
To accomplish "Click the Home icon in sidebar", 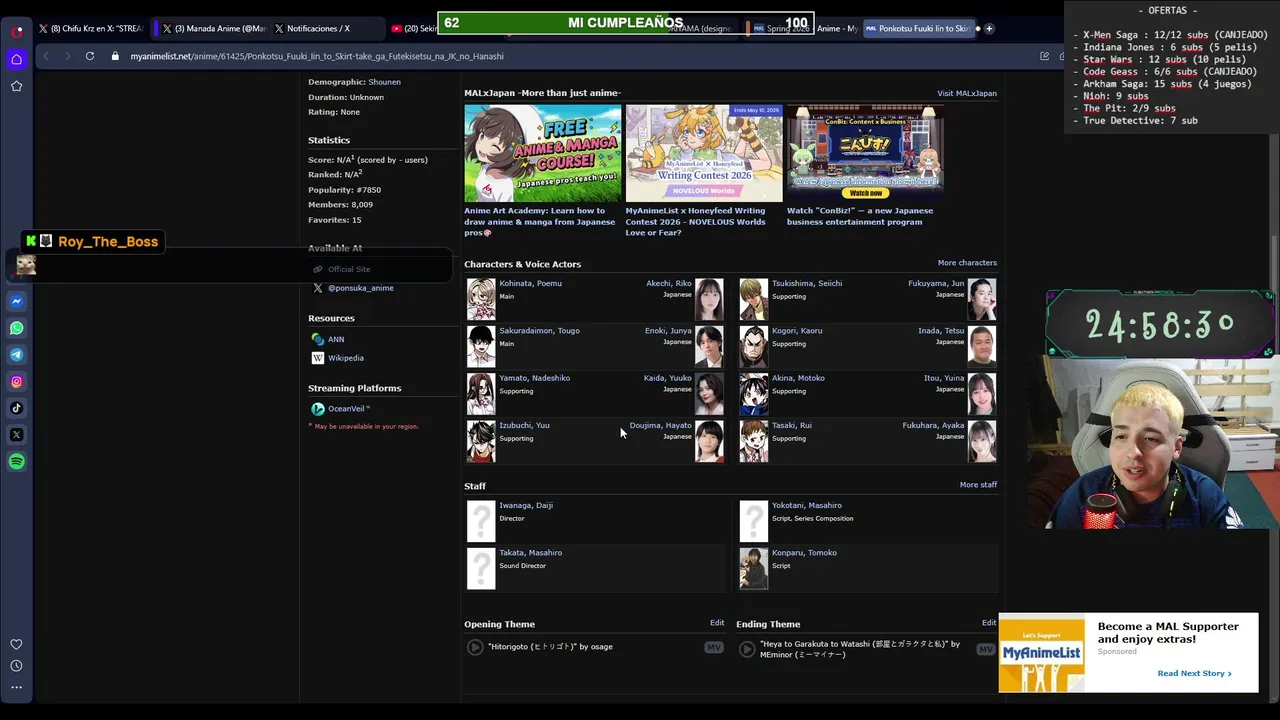I will tap(17, 59).
